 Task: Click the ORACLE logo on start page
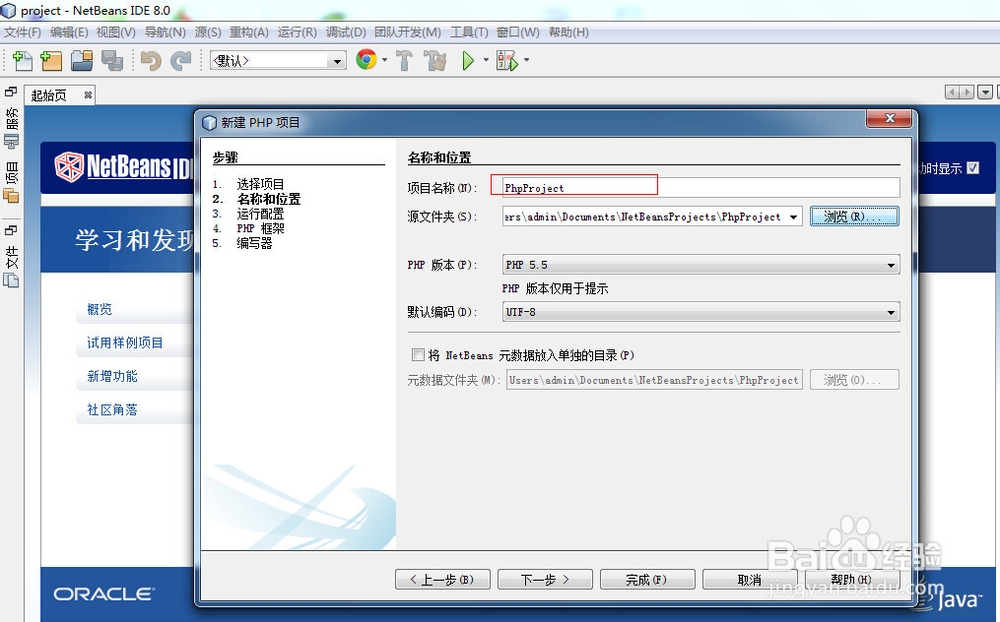point(104,594)
